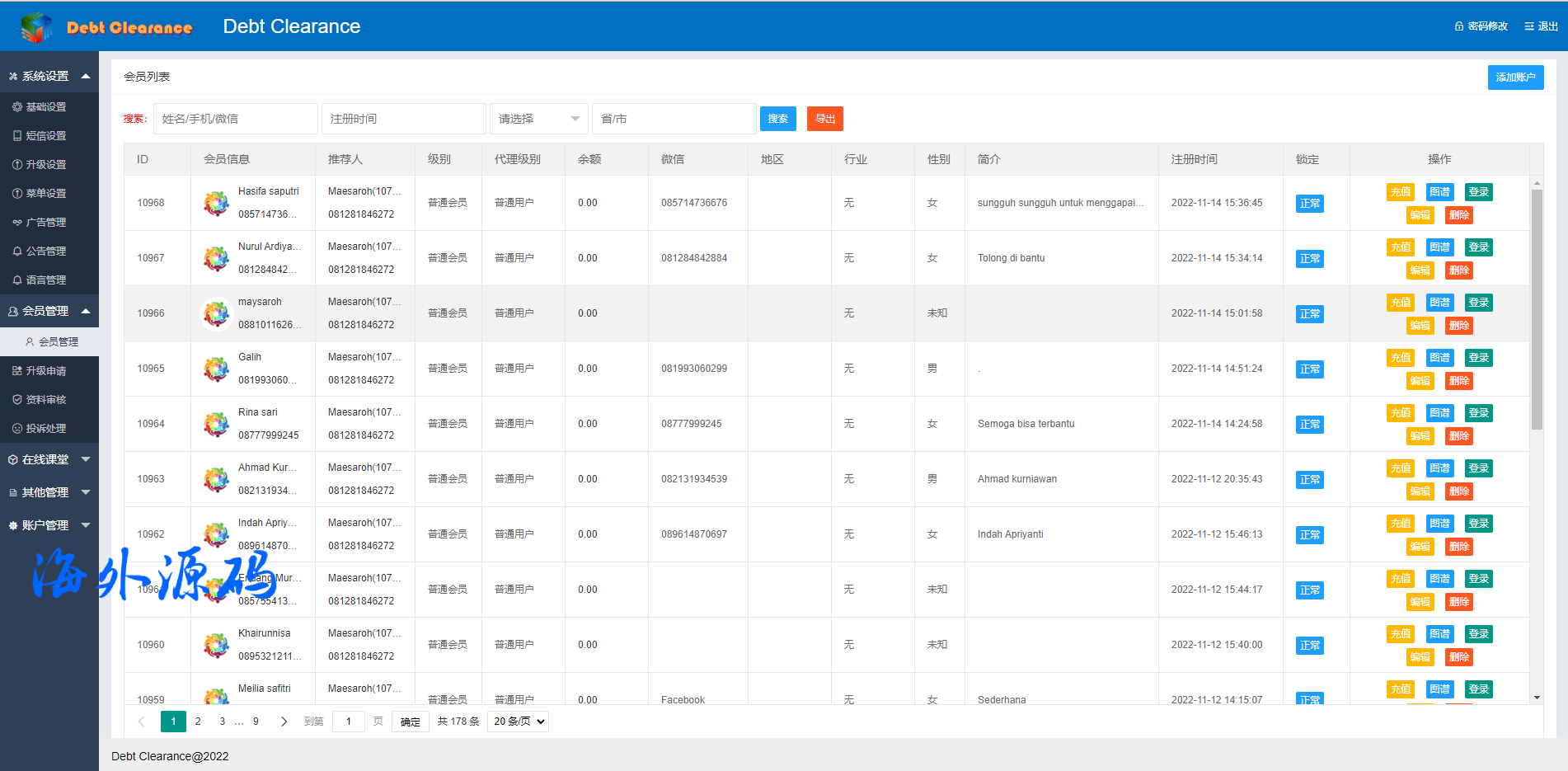Click the orange 导出 export button
1568x771 pixels.
click(824, 119)
